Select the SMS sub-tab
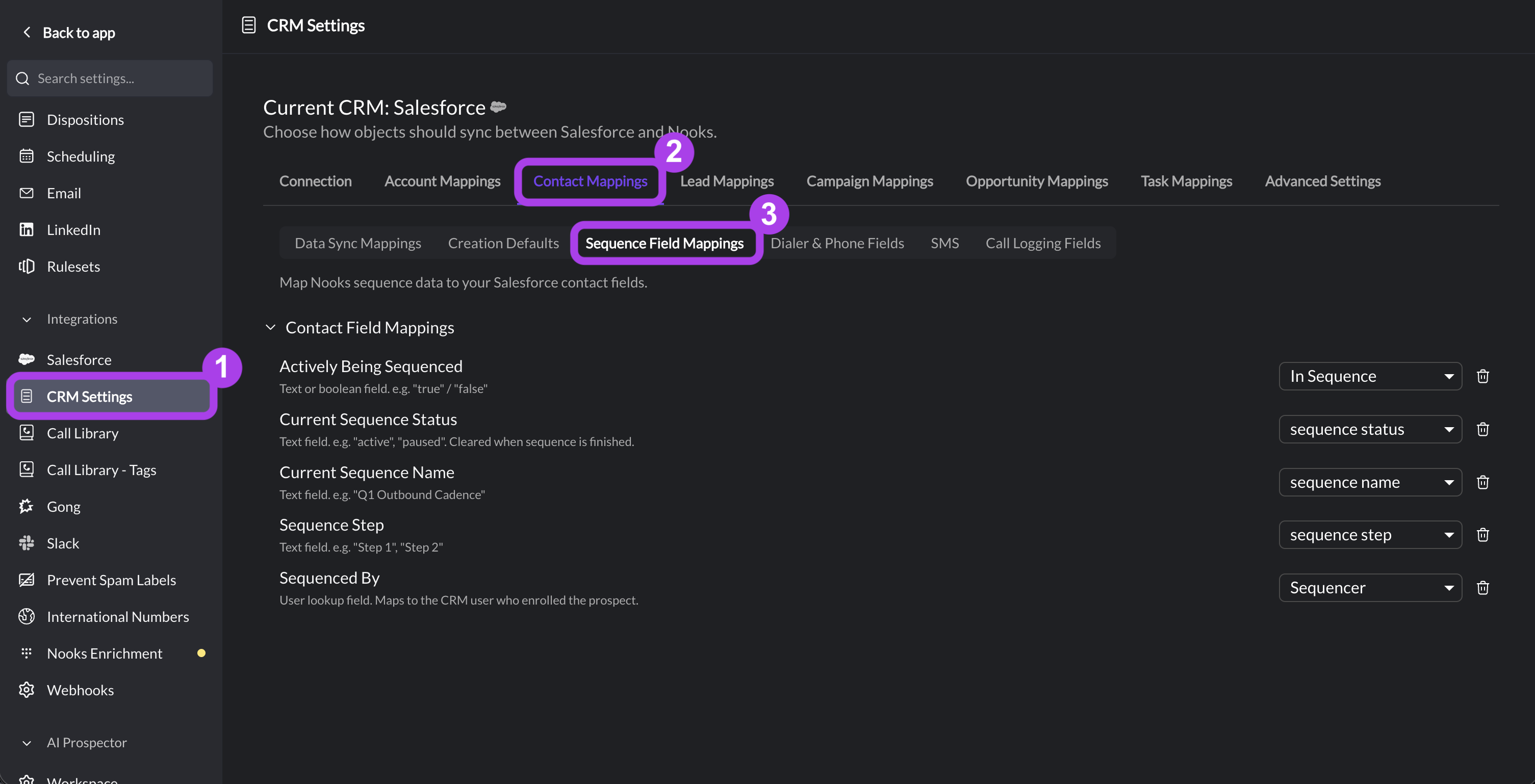Image resolution: width=1535 pixels, height=784 pixels. (944, 243)
